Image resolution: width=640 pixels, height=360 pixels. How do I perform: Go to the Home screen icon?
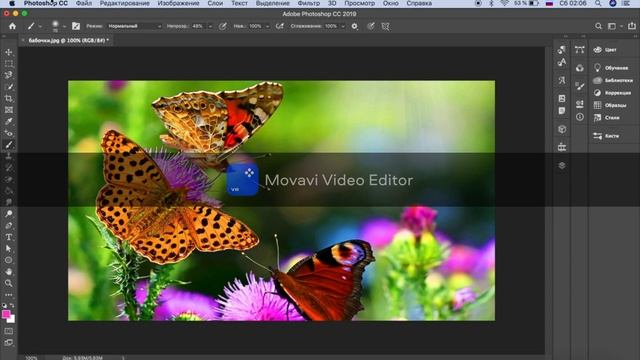[x=12, y=26]
